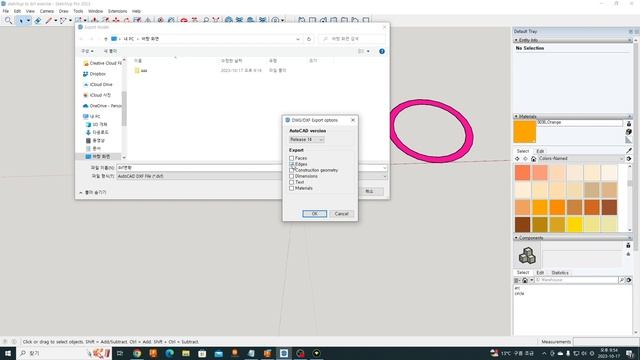Check the Dimensions export option
640x360 pixels.
tap(291, 176)
